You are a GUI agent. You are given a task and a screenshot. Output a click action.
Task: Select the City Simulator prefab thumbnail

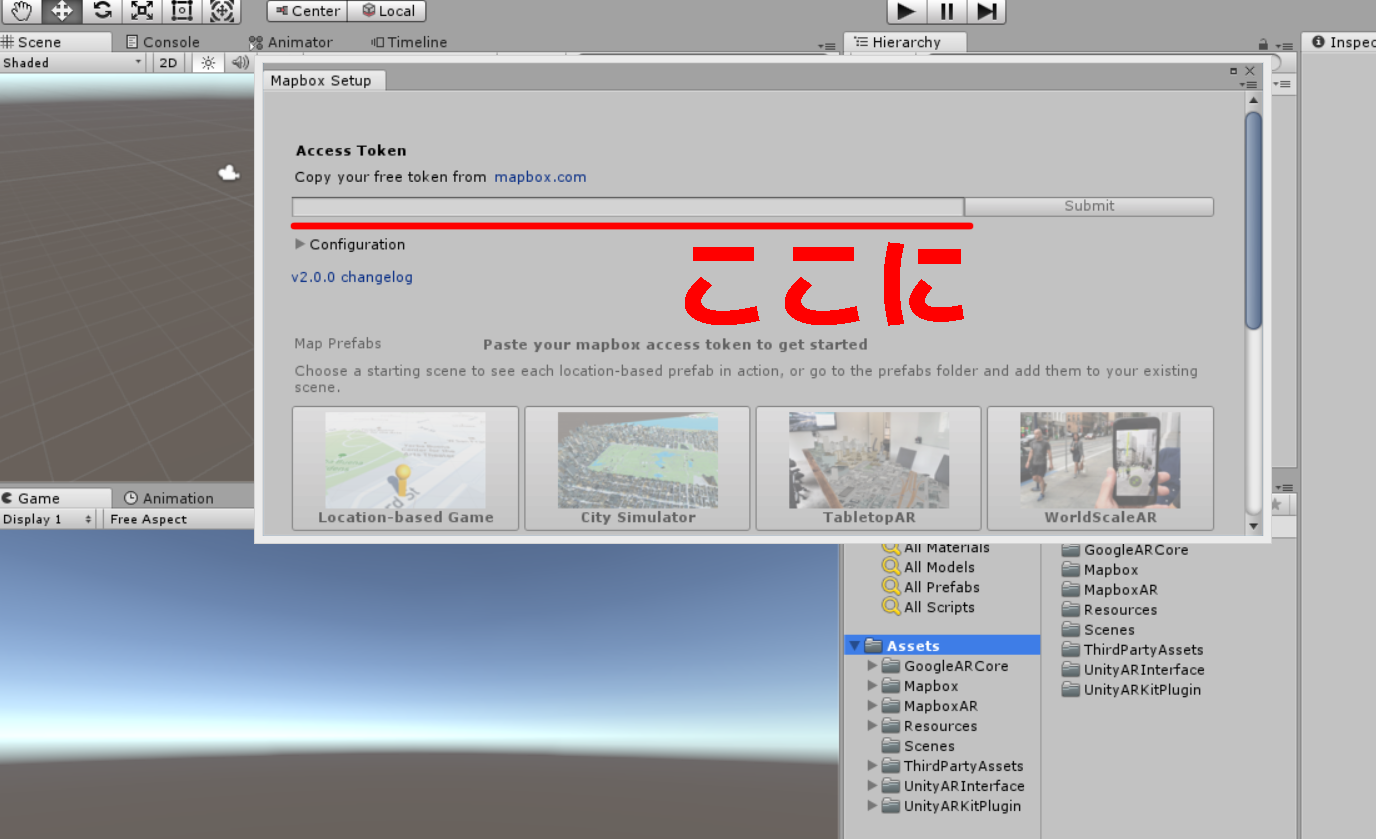point(637,468)
